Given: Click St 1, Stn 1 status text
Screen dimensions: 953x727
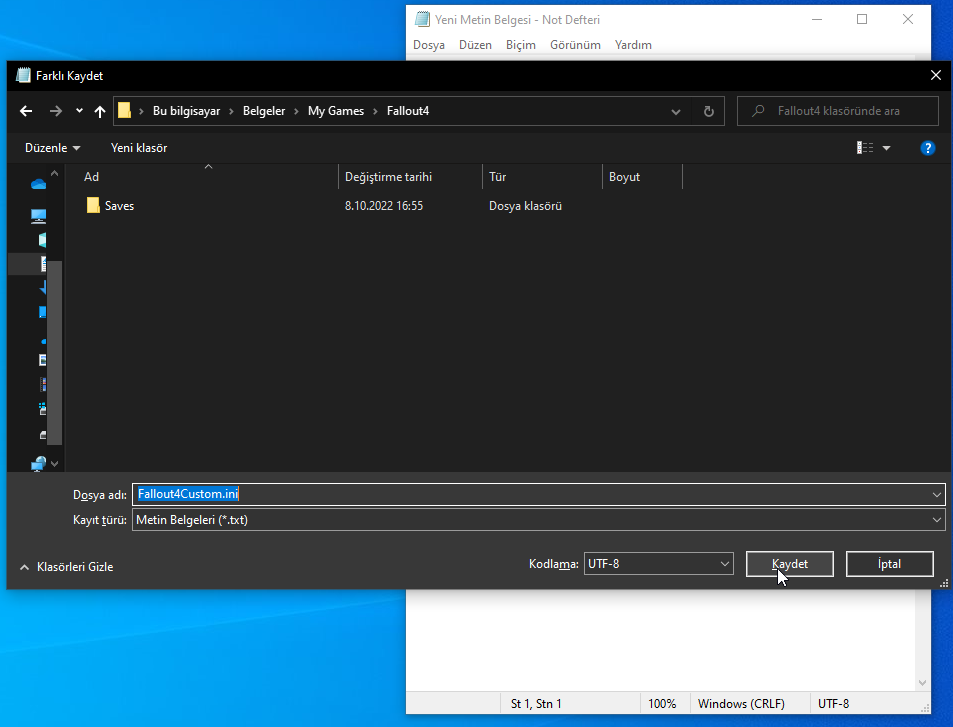Looking at the screenshot, I should coord(536,704).
